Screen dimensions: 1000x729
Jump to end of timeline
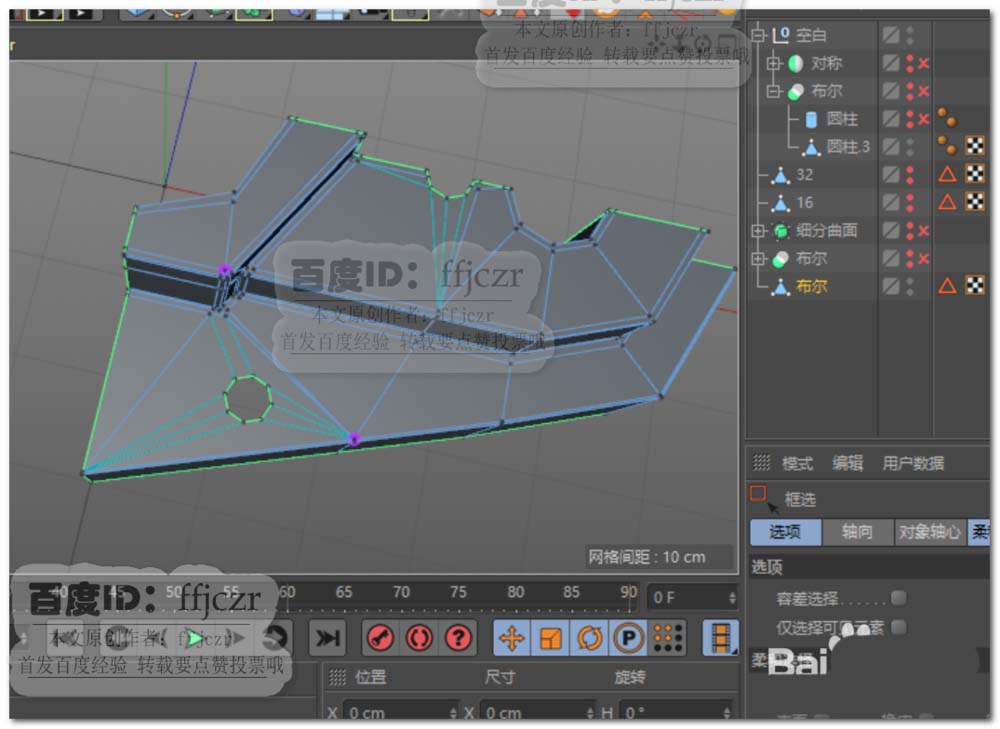coord(326,637)
